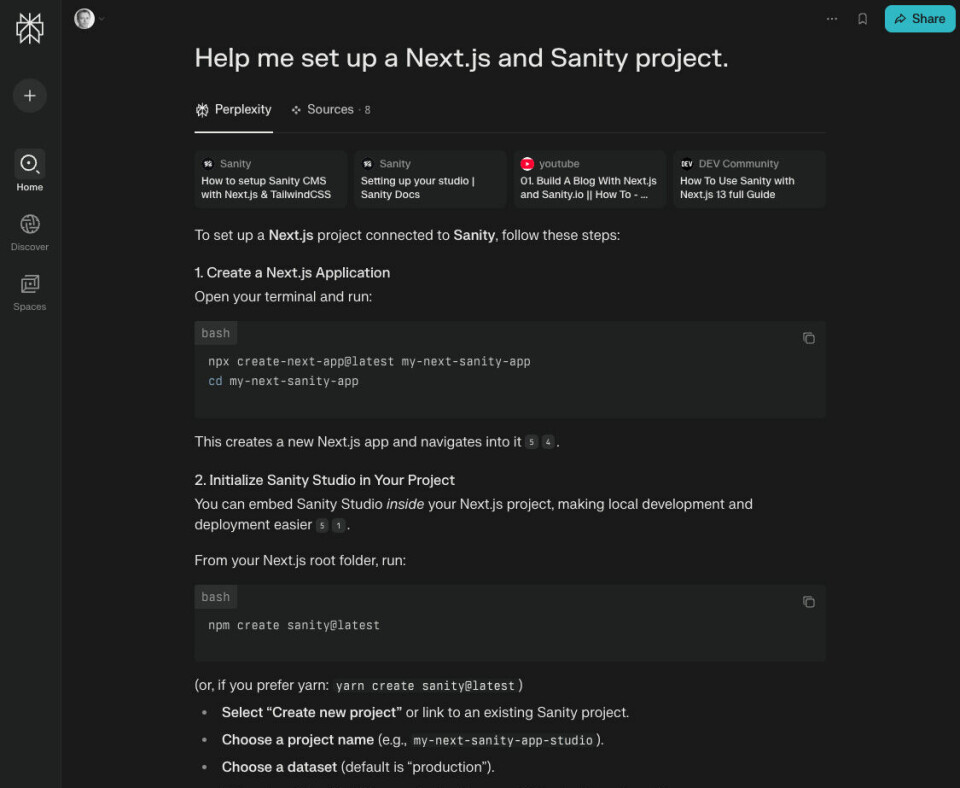Click 'npx create-next-app@latest my-next-sanity-app' code line
This screenshot has height=788, width=960.
tap(369, 362)
